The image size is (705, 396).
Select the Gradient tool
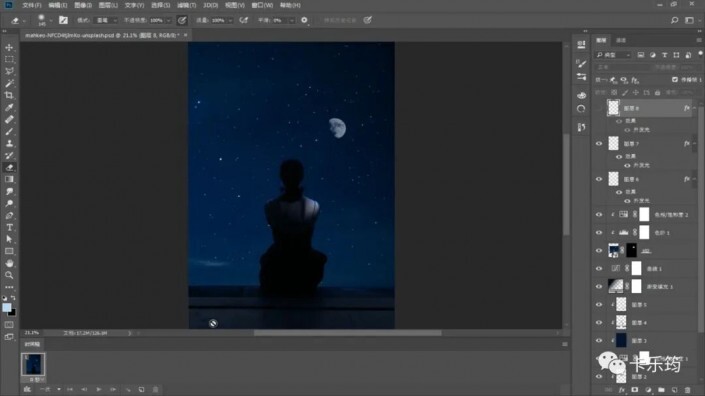pyautogui.click(x=9, y=179)
